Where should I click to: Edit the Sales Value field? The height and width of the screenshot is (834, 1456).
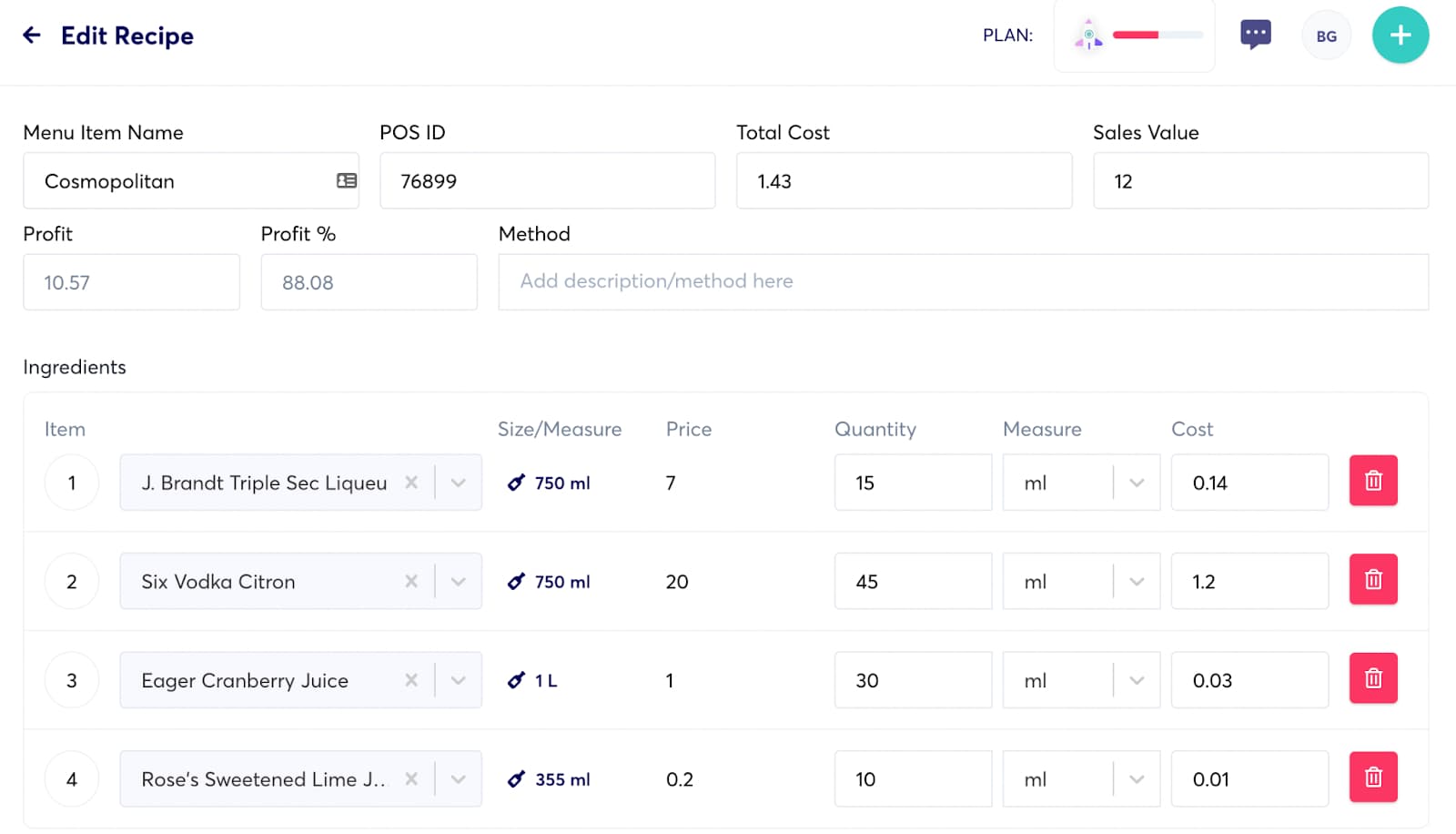[1259, 180]
